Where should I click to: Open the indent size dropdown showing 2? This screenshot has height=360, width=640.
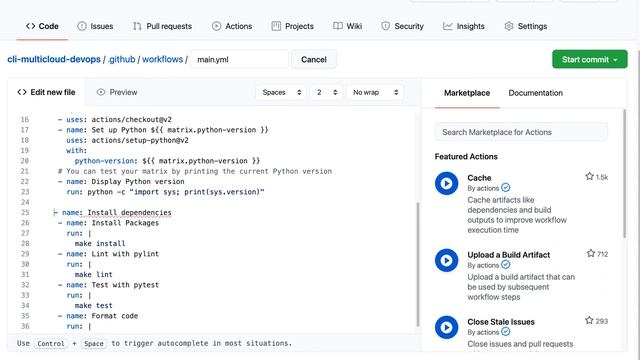tap(326, 92)
